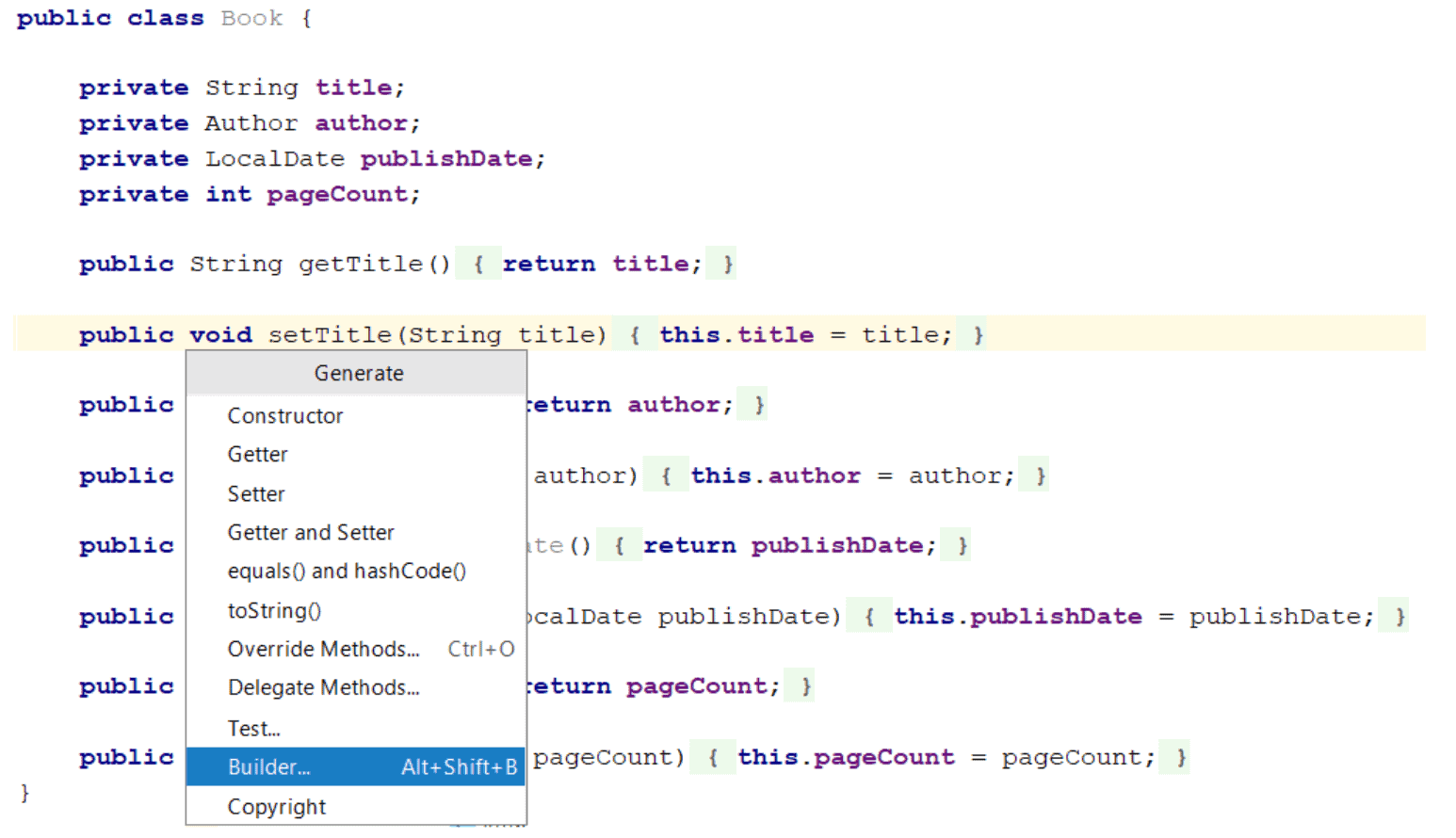Screen dimensions: 1456x838
Task: Place cursor on getTitle() method name
Action: [361, 265]
